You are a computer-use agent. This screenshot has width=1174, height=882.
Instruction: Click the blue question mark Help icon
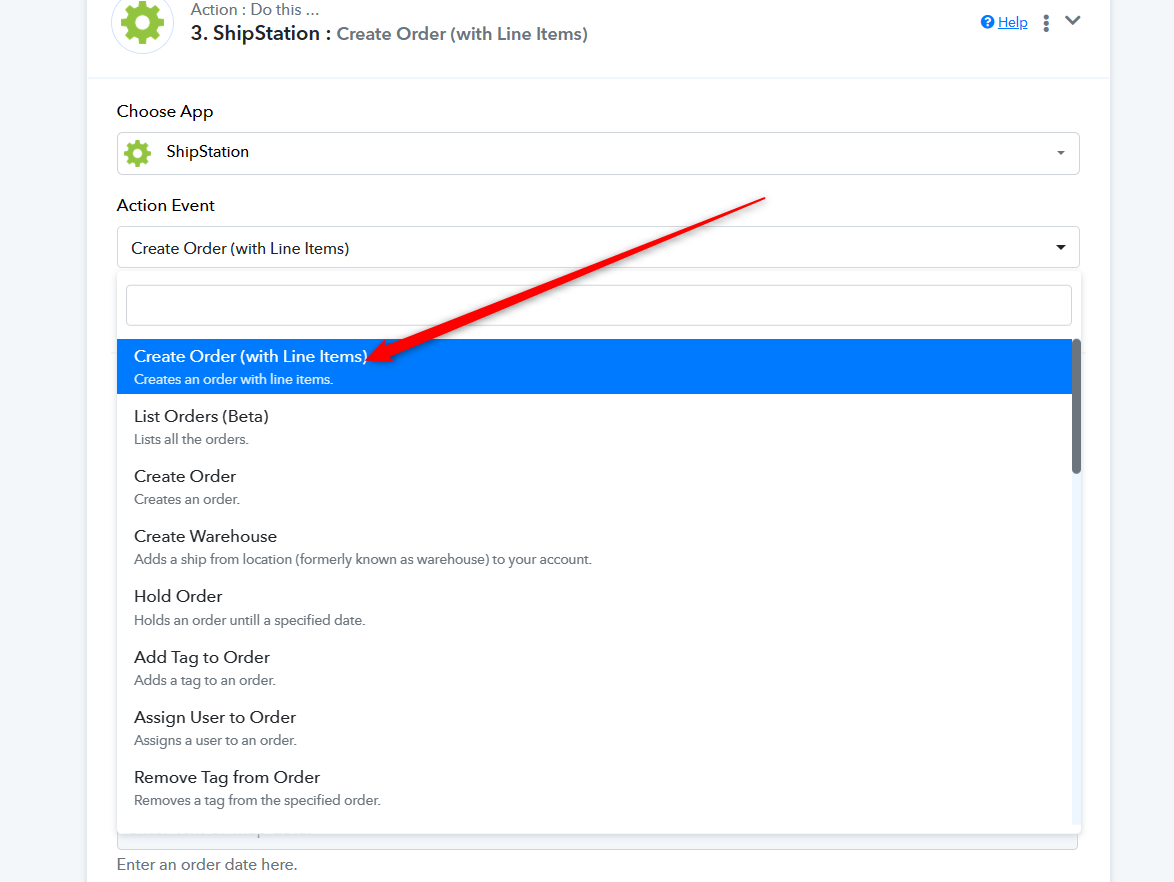click(x=987, y=22)
